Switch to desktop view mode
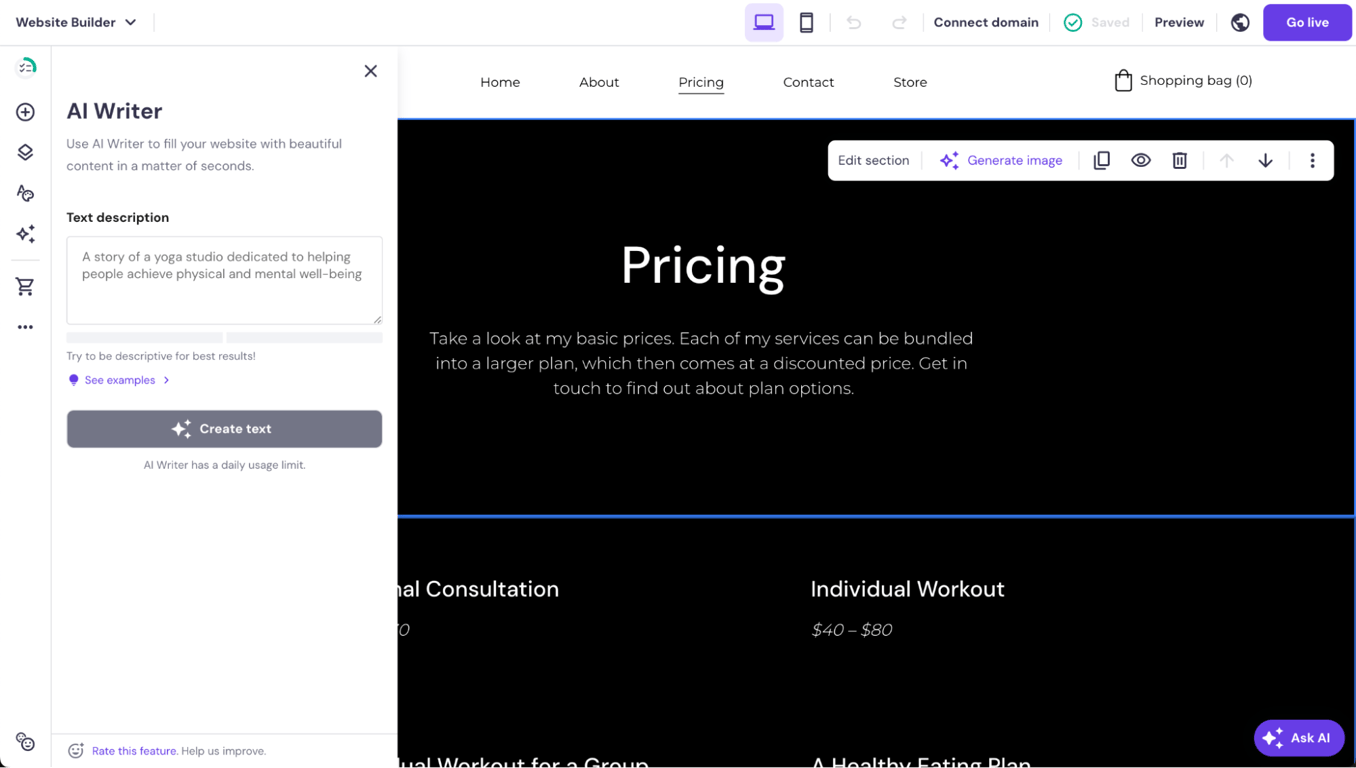This screenshot has height=768, width=1356. coord(763,21)
